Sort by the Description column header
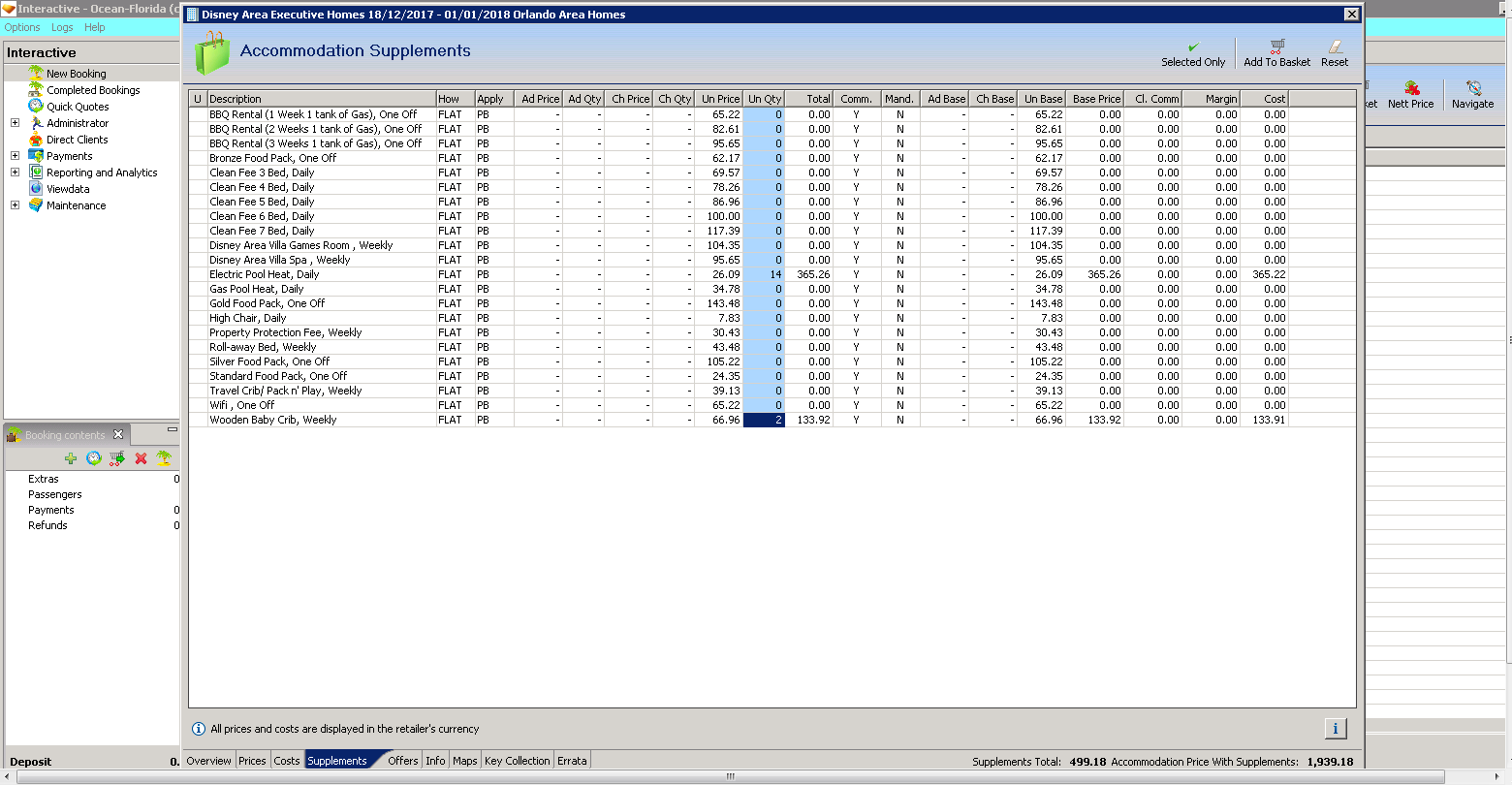Viewport: 1512px width, 785px height. (321, 99)
